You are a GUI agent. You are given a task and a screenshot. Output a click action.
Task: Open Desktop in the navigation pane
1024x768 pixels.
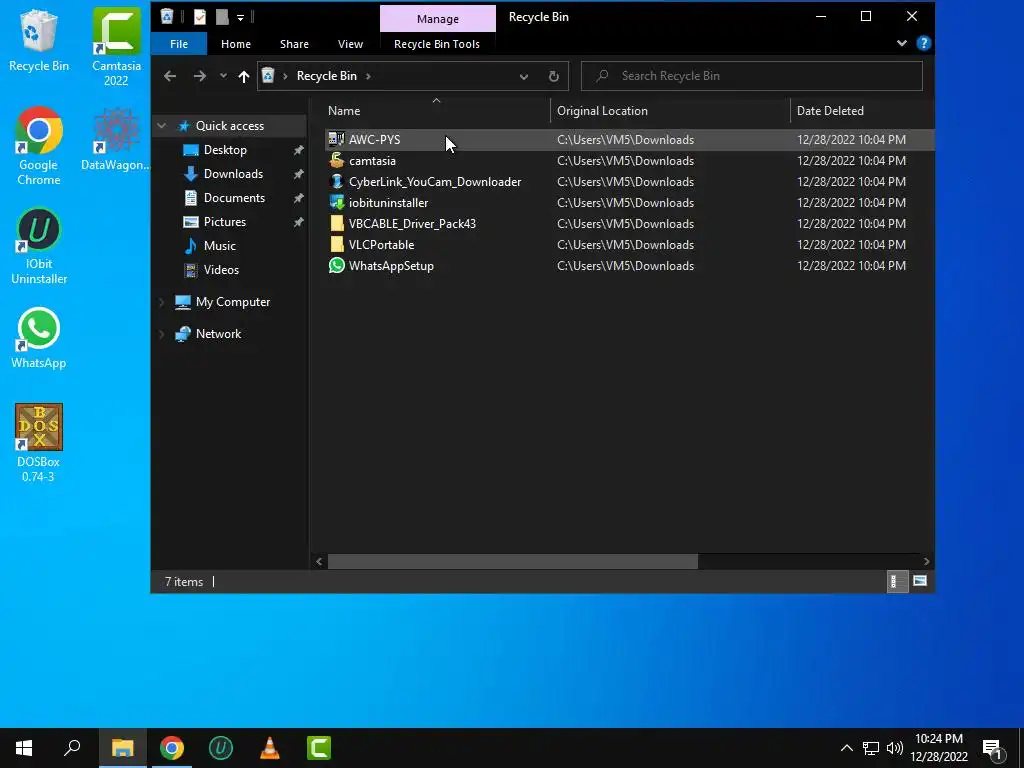[x=225, y=150]
